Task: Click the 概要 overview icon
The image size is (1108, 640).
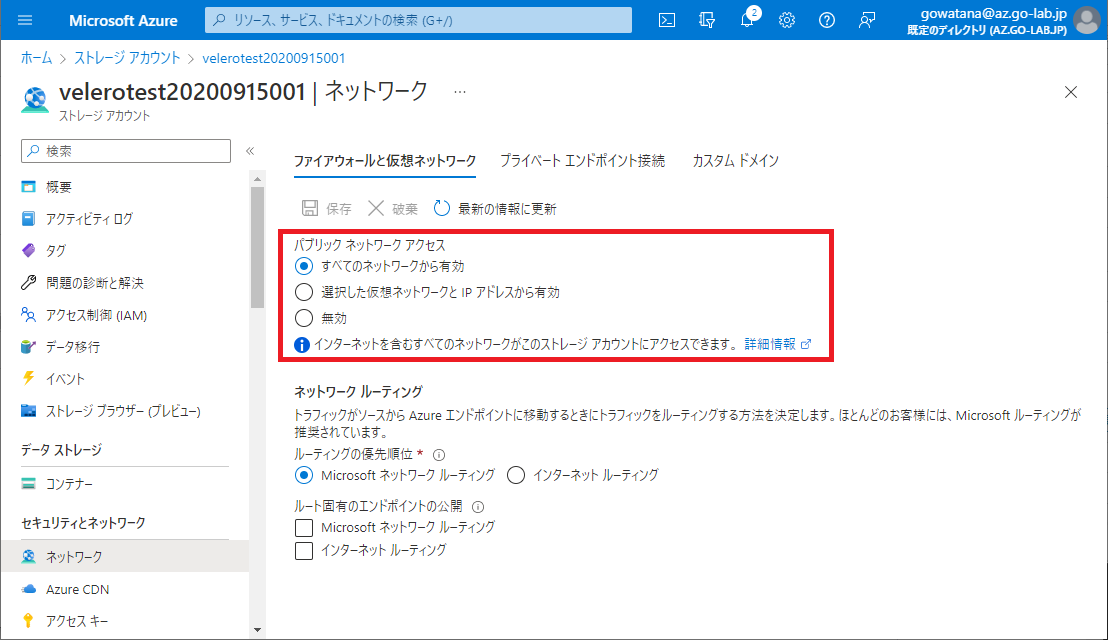Action: tap(28, 187)
